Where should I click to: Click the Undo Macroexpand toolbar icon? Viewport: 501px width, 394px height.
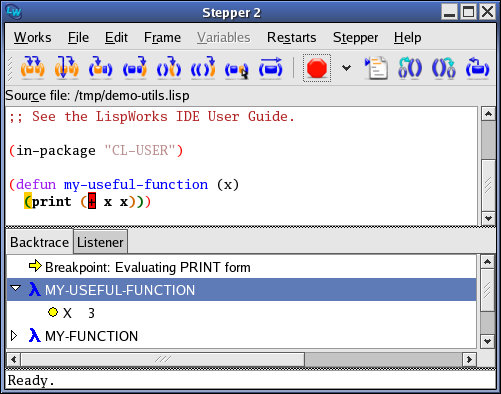444,68
